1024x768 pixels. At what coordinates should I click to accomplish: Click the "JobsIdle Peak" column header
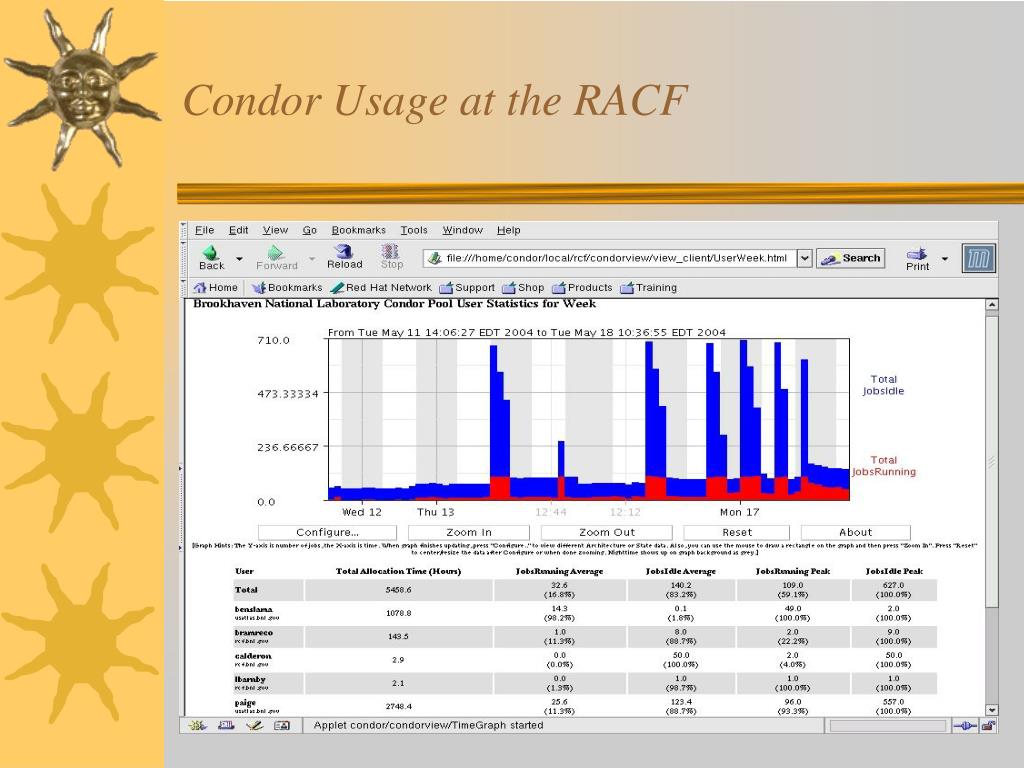pos(894,571)
